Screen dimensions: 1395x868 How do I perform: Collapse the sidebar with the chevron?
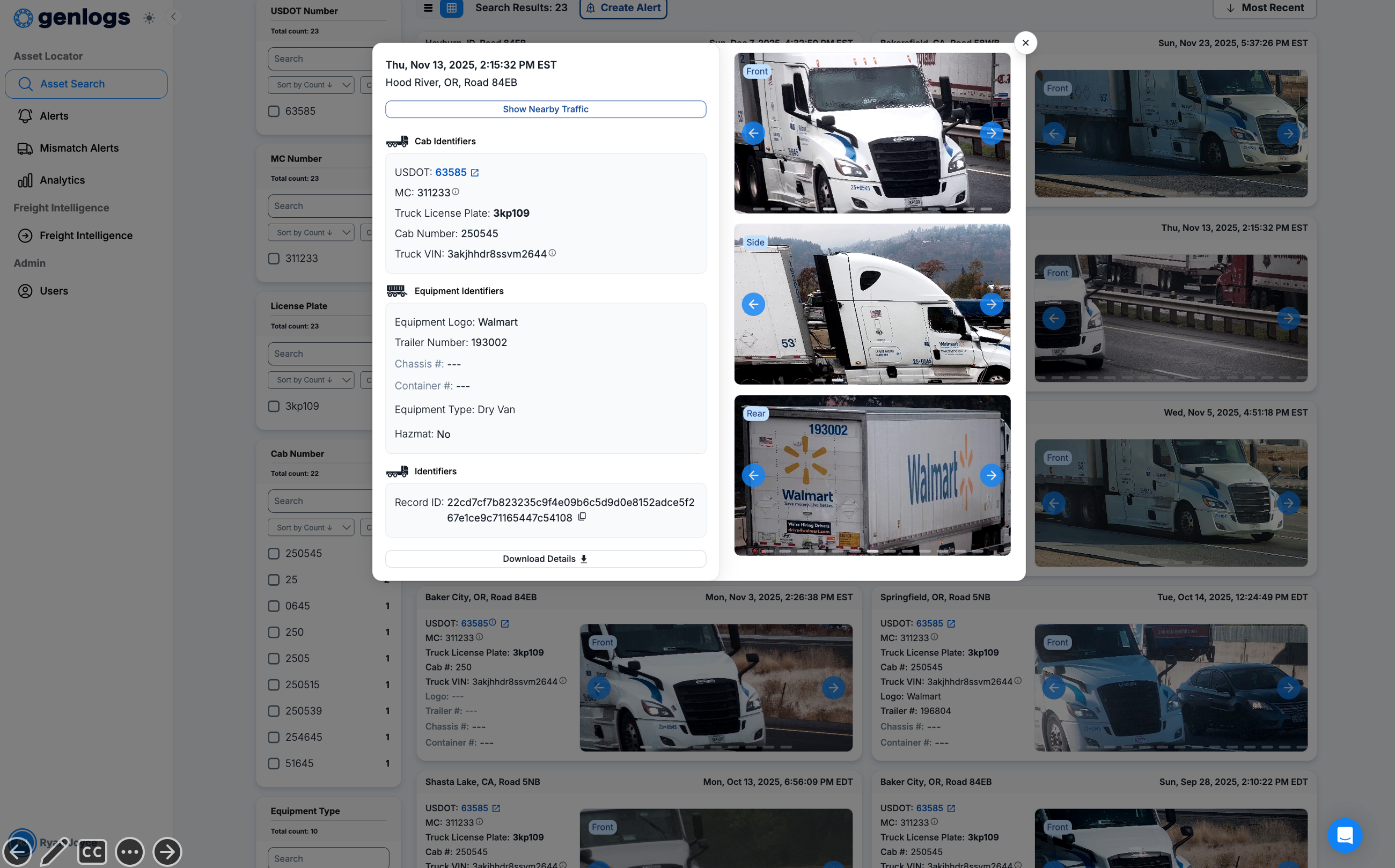(173, 17)
